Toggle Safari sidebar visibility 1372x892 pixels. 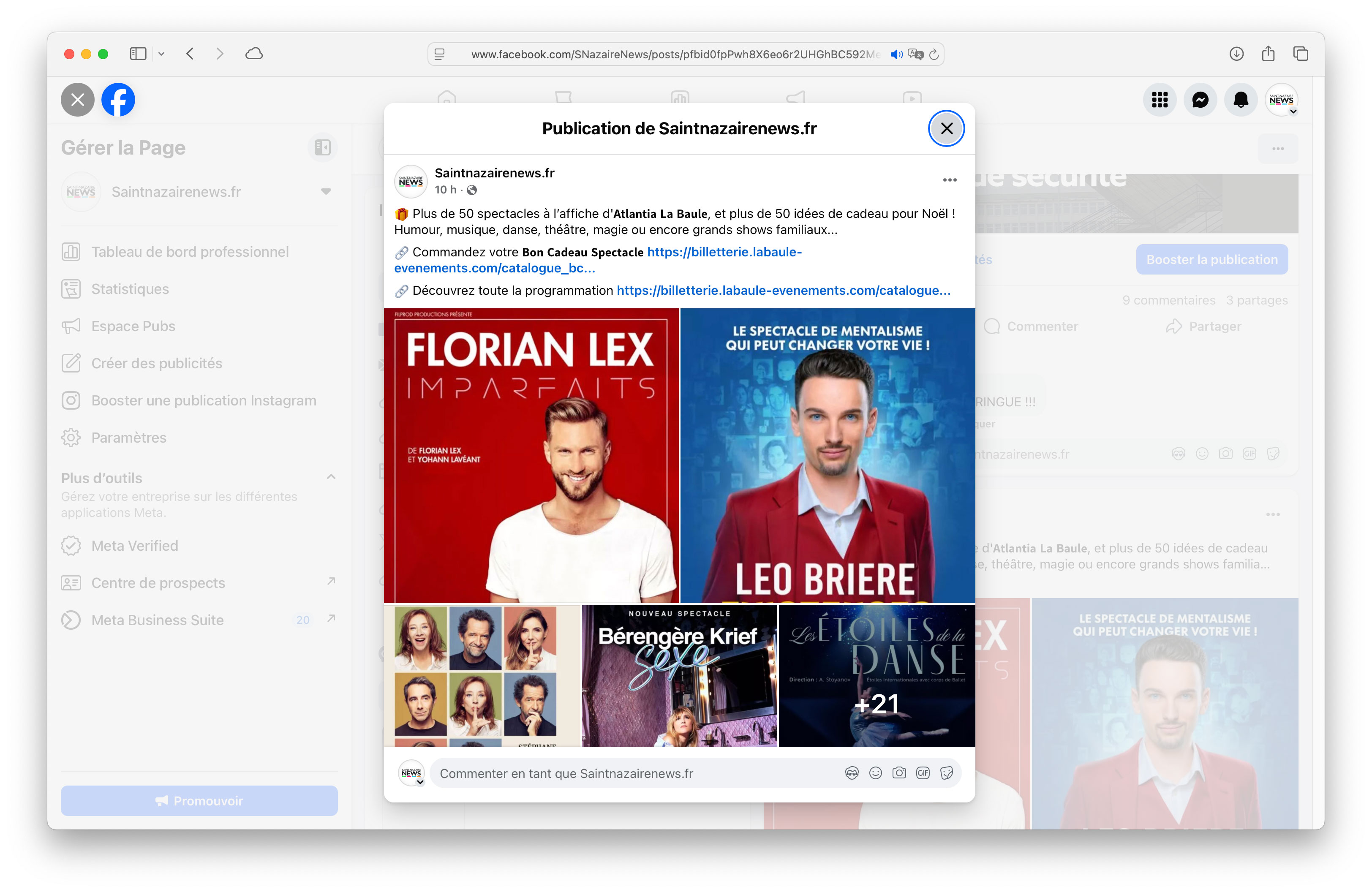click(138, 54)
